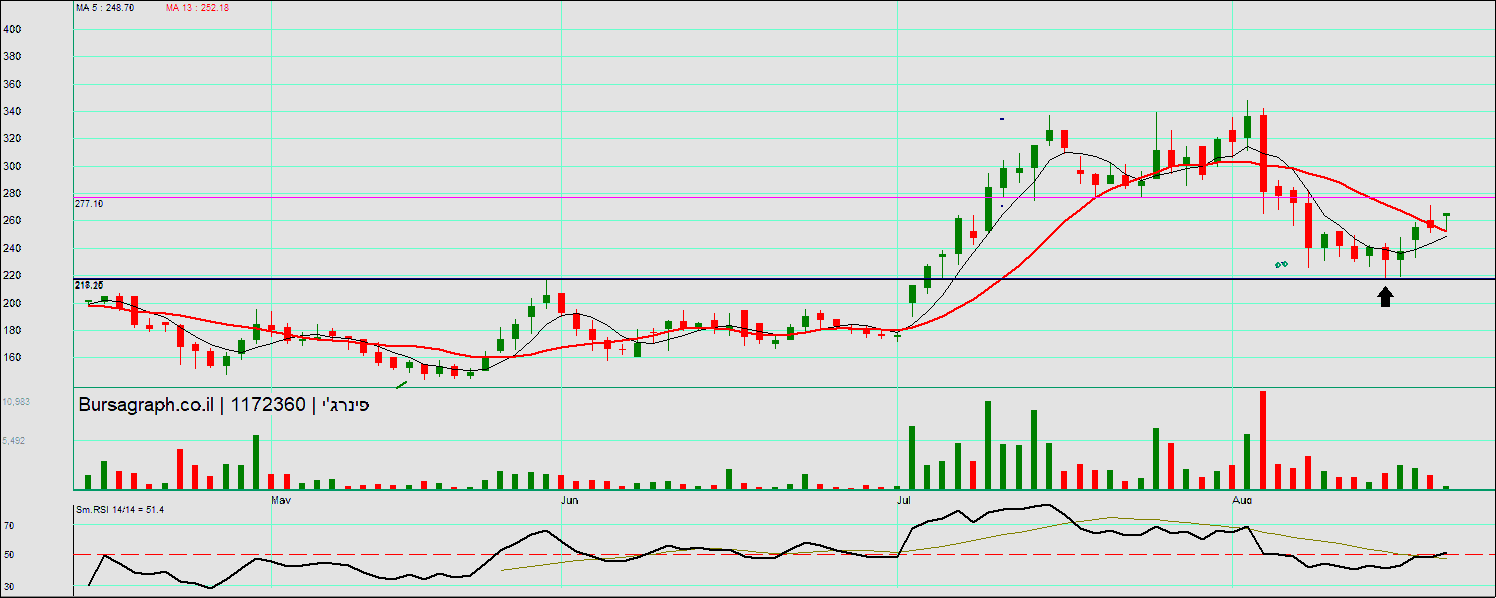Select the RSI 30 scale label
Image resolution: width=1496 pixels, height=598 pixels.
coord(9,588)
